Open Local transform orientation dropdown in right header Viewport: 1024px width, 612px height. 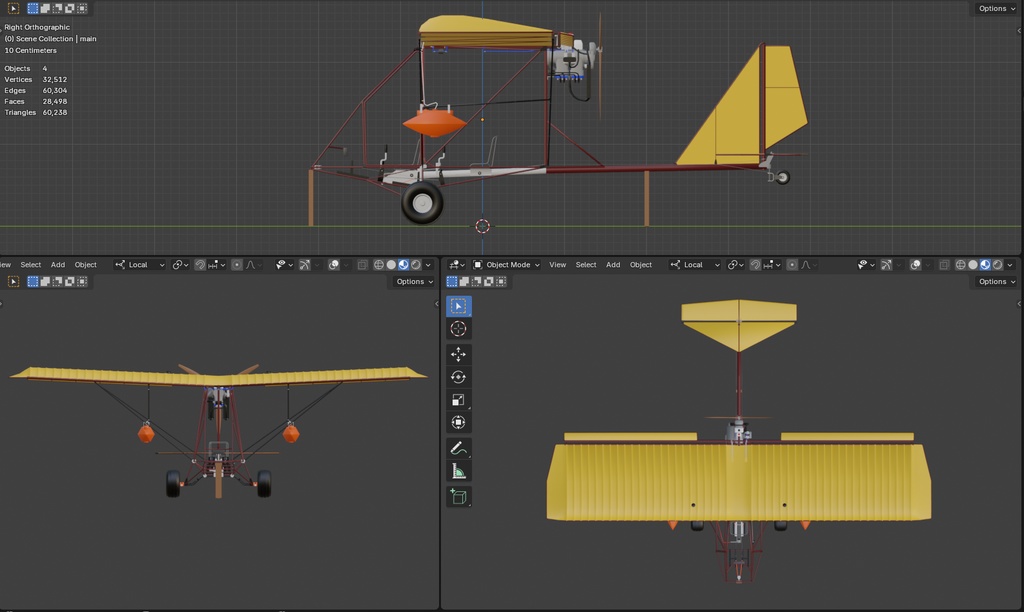pyautogui.click(x=696, y=265)
